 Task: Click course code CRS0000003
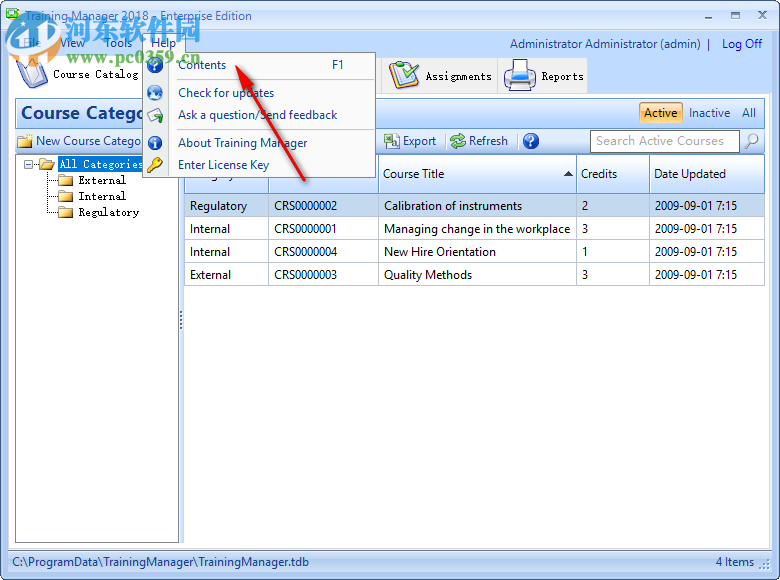[x=305, y=275]
